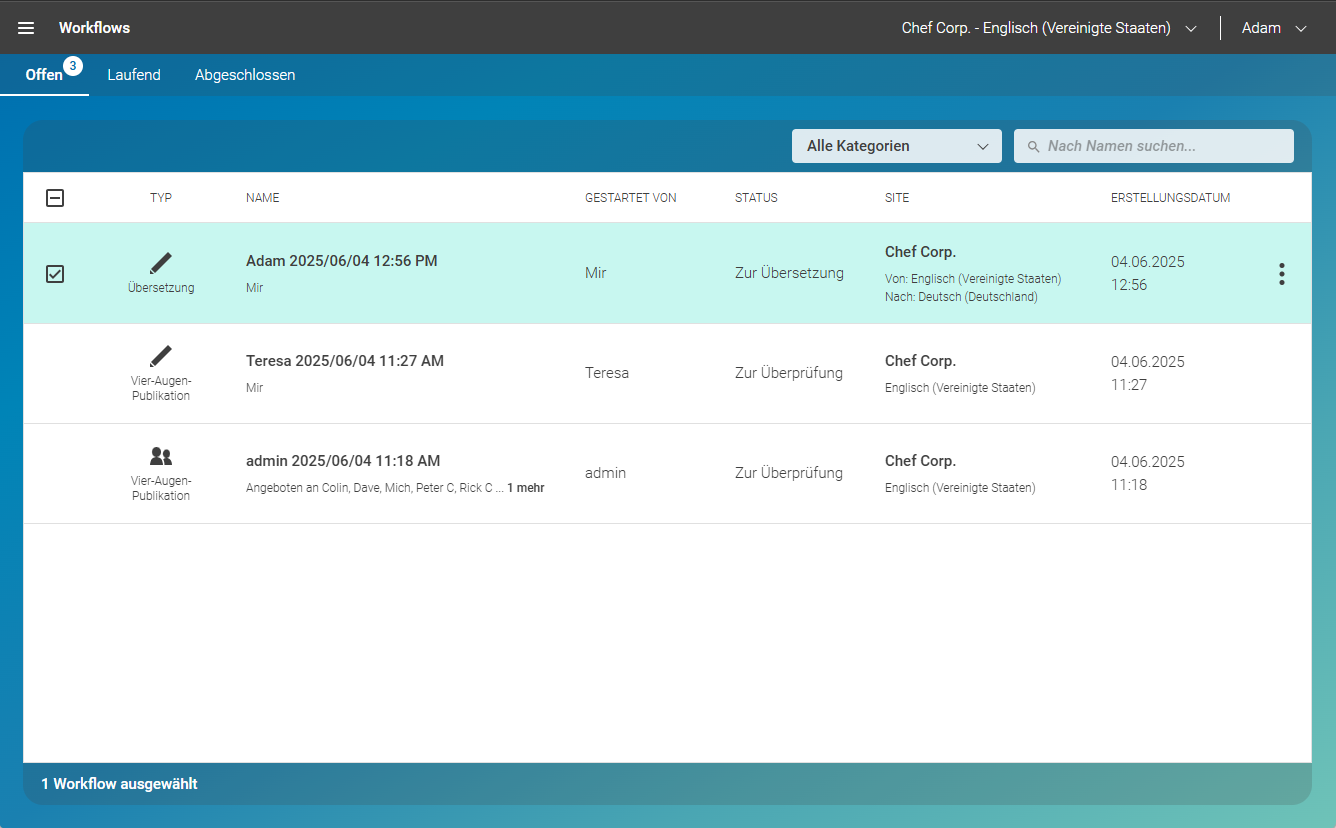This screenshot has width=1336, height=828.
Task: Open the Adam user menu
Action: click(x=1272, y=27)
